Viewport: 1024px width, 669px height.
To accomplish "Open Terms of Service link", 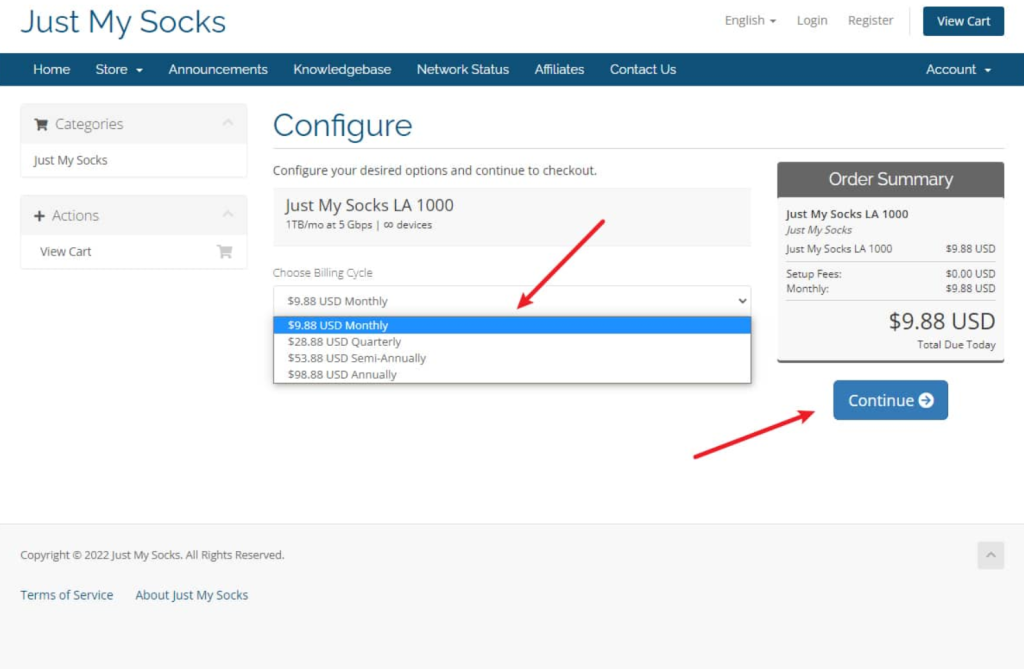I will (x=67, y=595).
